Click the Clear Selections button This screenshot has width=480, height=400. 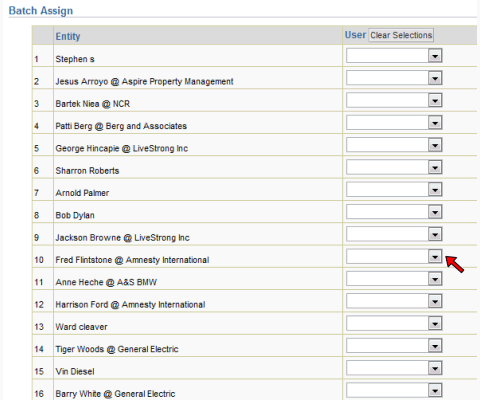pyautogui.click(x=401, y=35)
